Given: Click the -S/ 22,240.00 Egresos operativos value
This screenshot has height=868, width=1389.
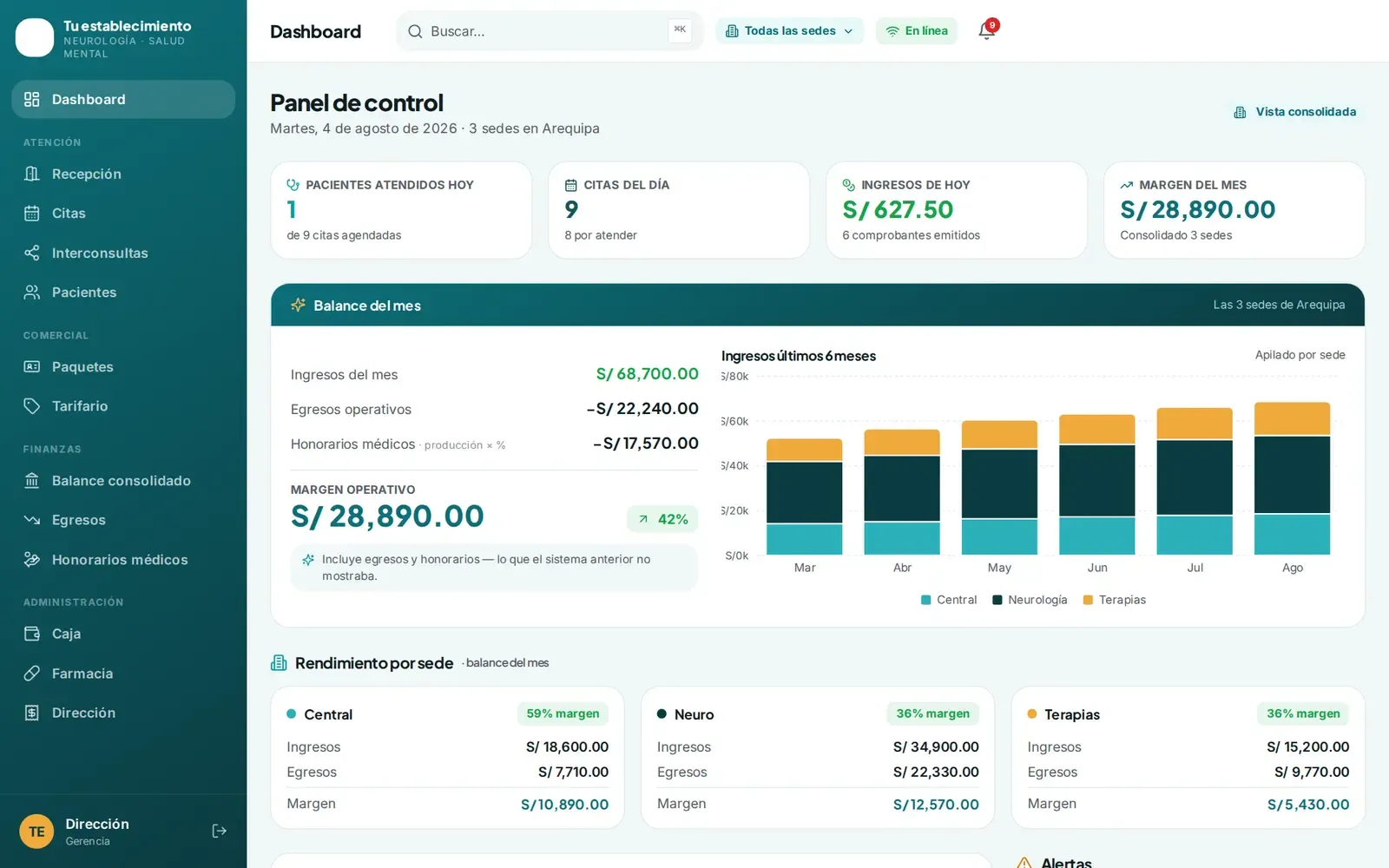Looking at the screenshot, I should tap(642, 409).
